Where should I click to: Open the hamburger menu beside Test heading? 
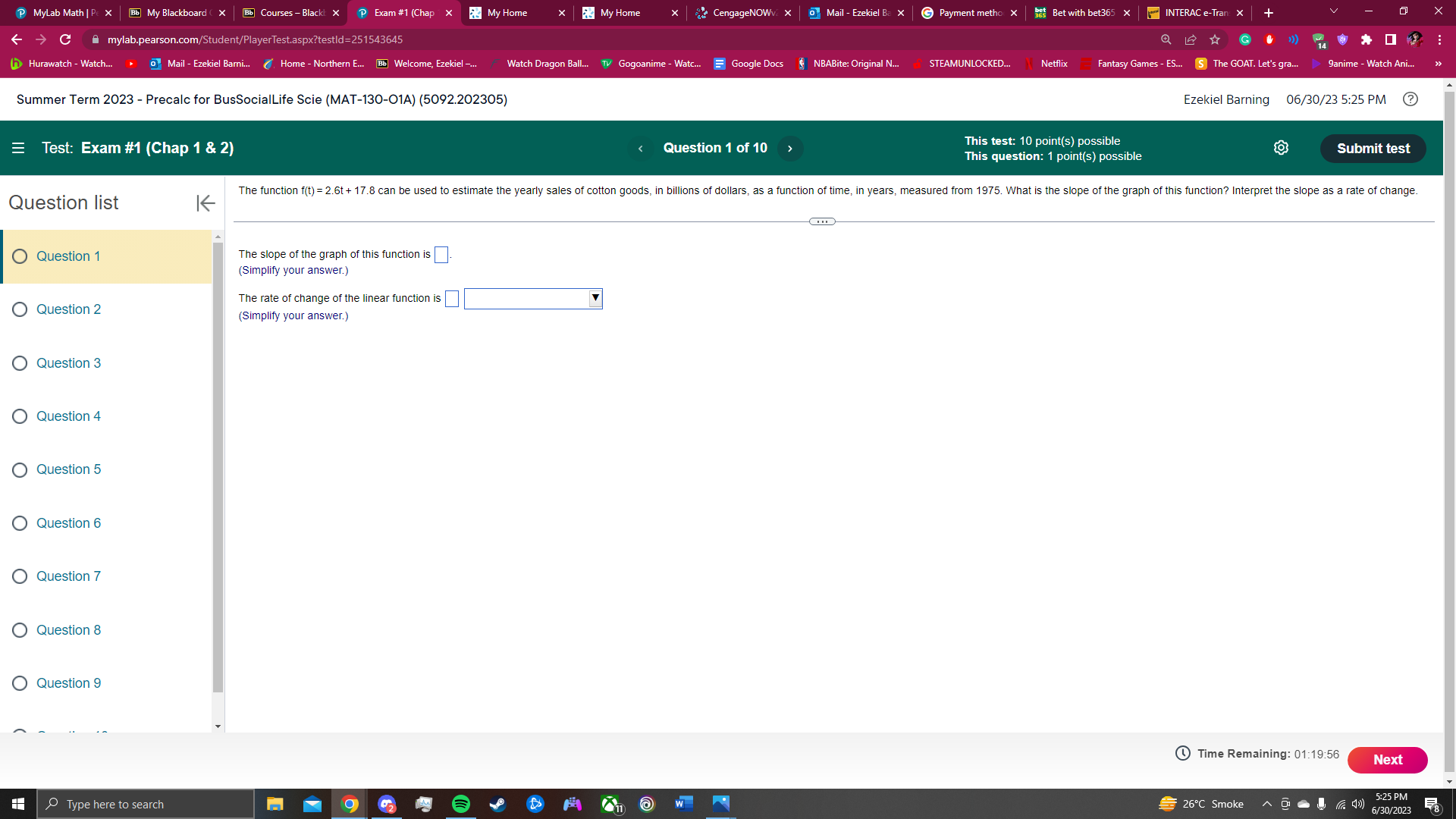coord(18,148)
